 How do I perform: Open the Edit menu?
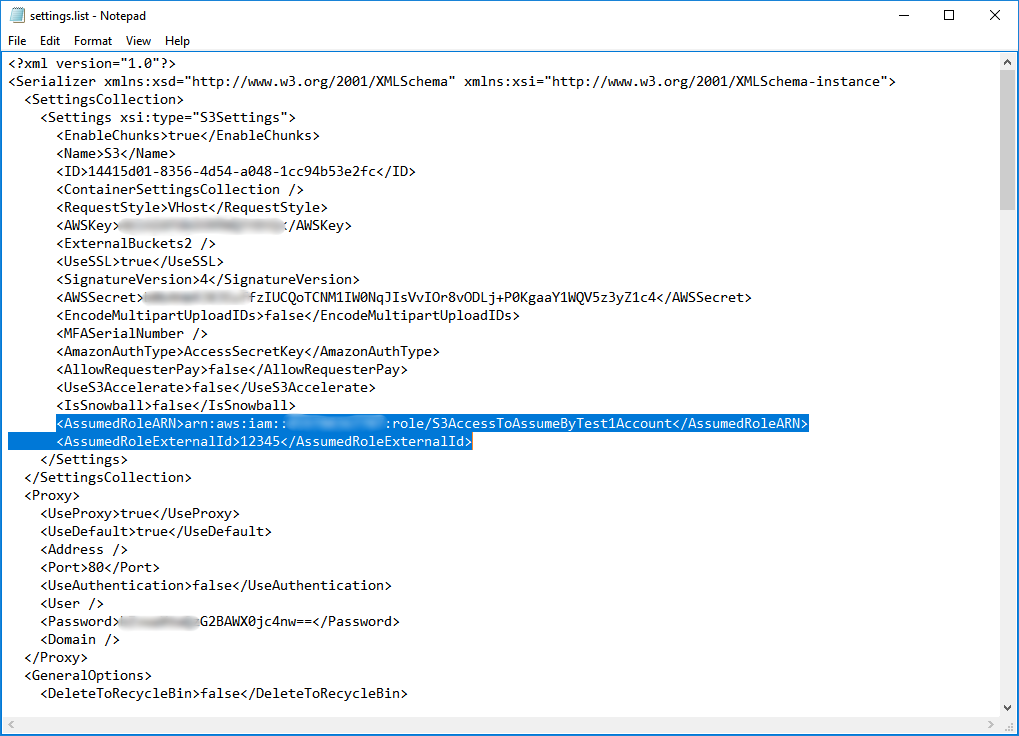(50, 41)
